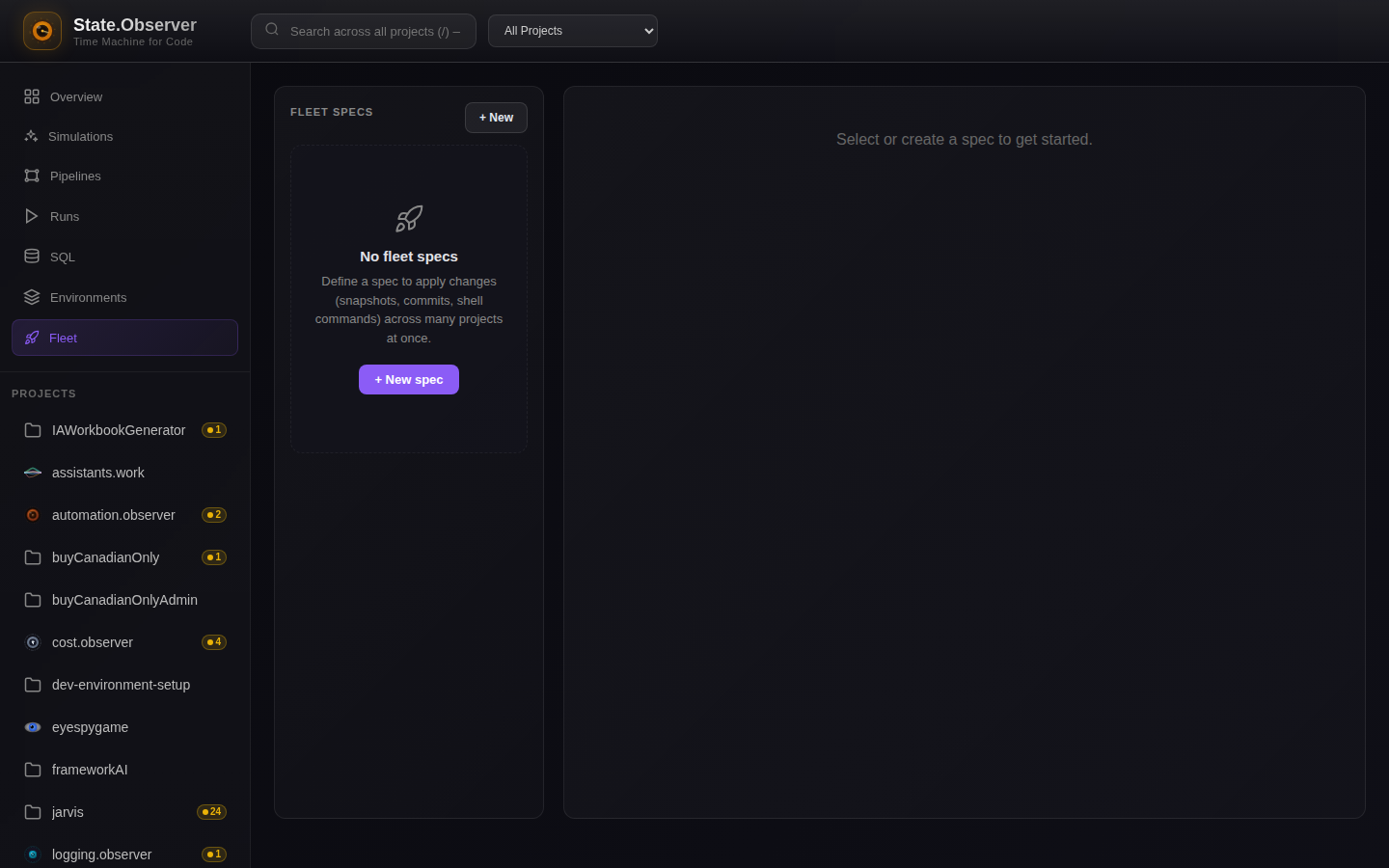Screen dimensions: 1389x868
Task: Click the 'Time Machine for Code' subtitle
Action: pos(133,41)
